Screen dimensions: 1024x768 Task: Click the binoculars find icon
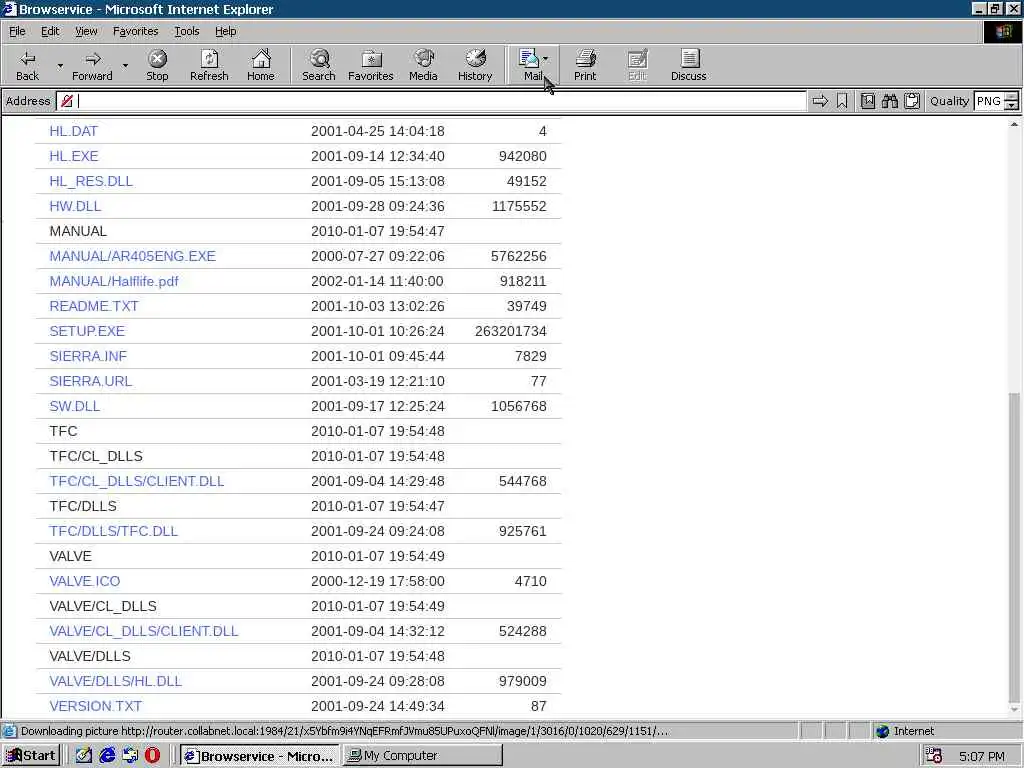click(889, 101)
